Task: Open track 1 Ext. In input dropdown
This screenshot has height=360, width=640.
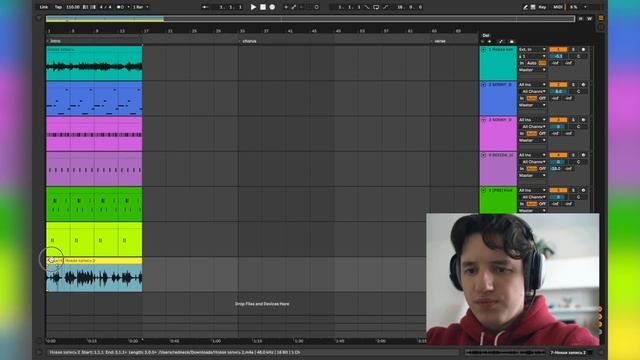Action: [x=532, y=49]
